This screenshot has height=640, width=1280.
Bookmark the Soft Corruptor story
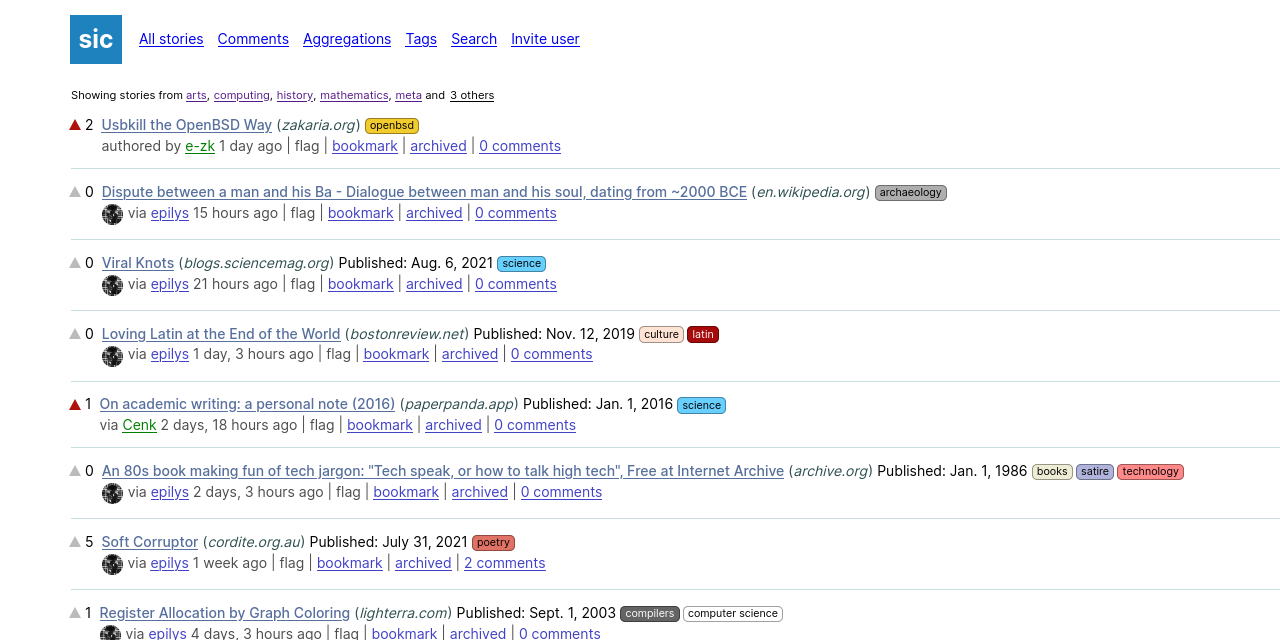click(x=350, y=563)
